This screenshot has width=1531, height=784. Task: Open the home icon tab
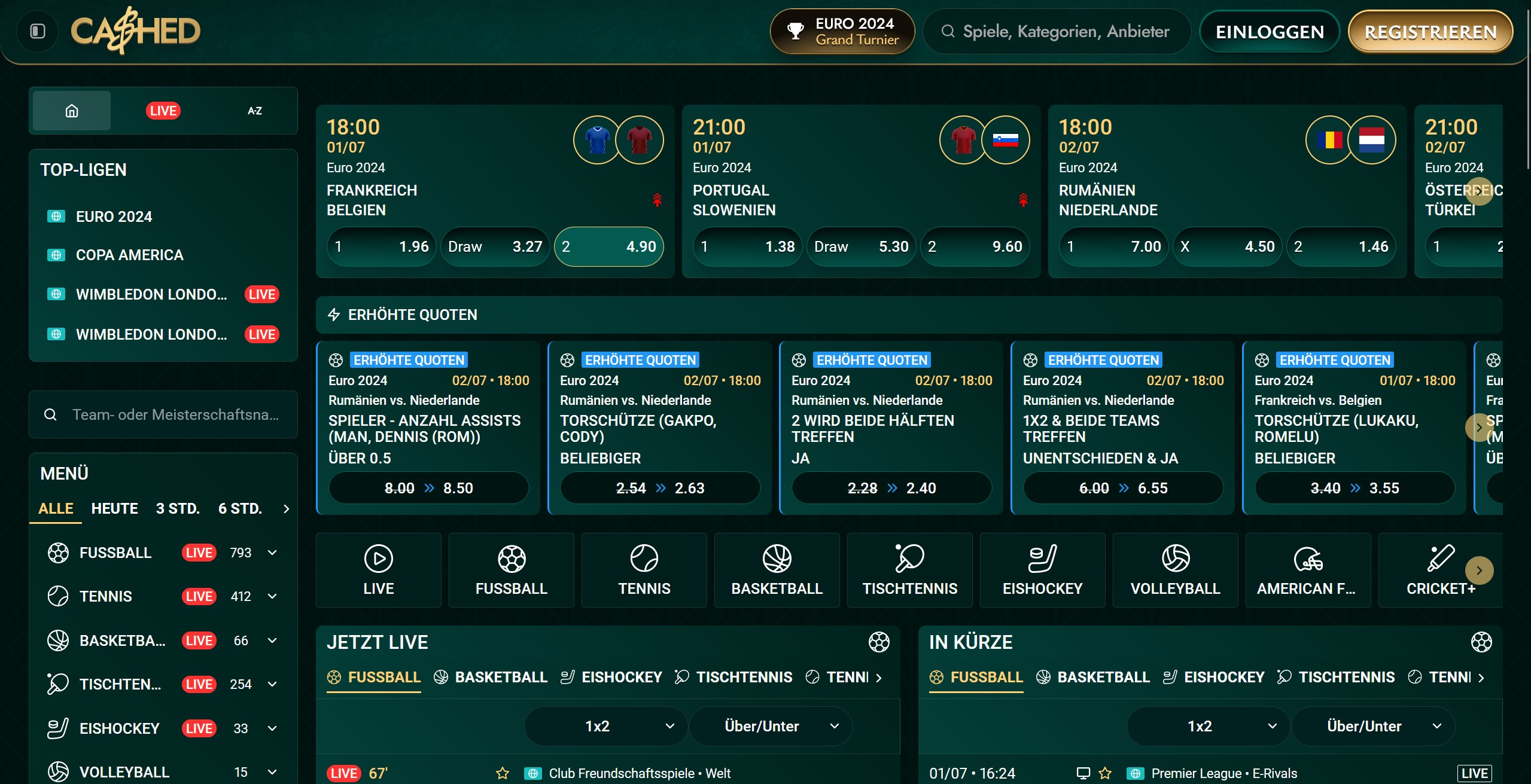[72, 111]
